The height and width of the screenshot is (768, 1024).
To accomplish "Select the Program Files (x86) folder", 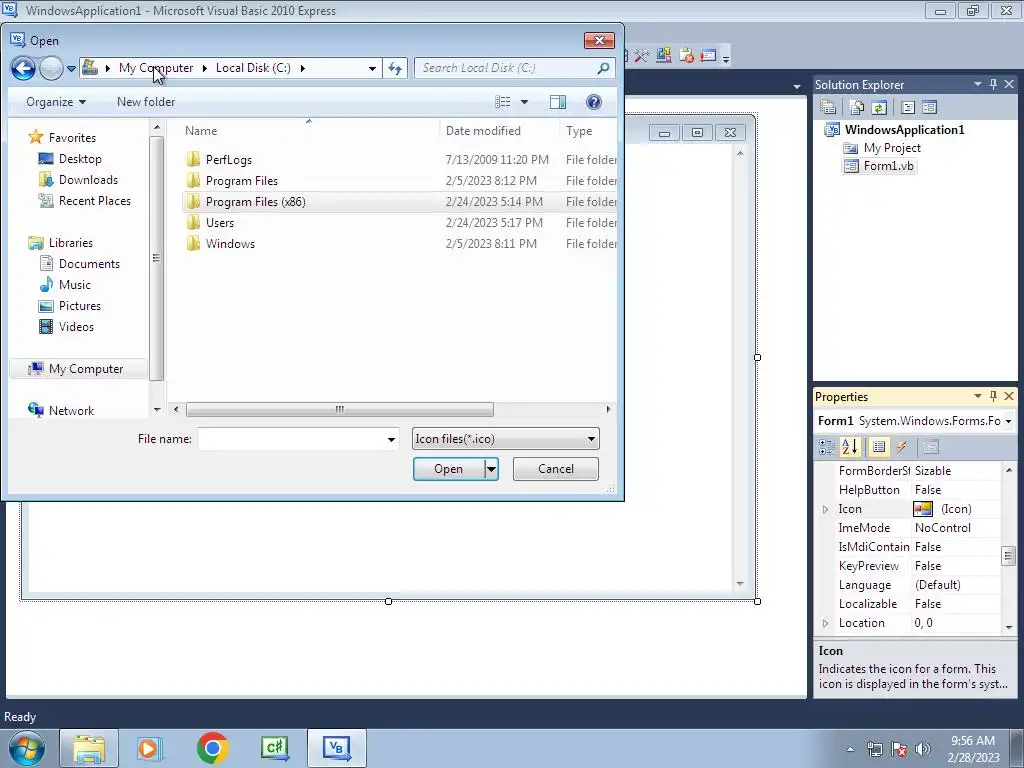I will click(x=255, y=202).
